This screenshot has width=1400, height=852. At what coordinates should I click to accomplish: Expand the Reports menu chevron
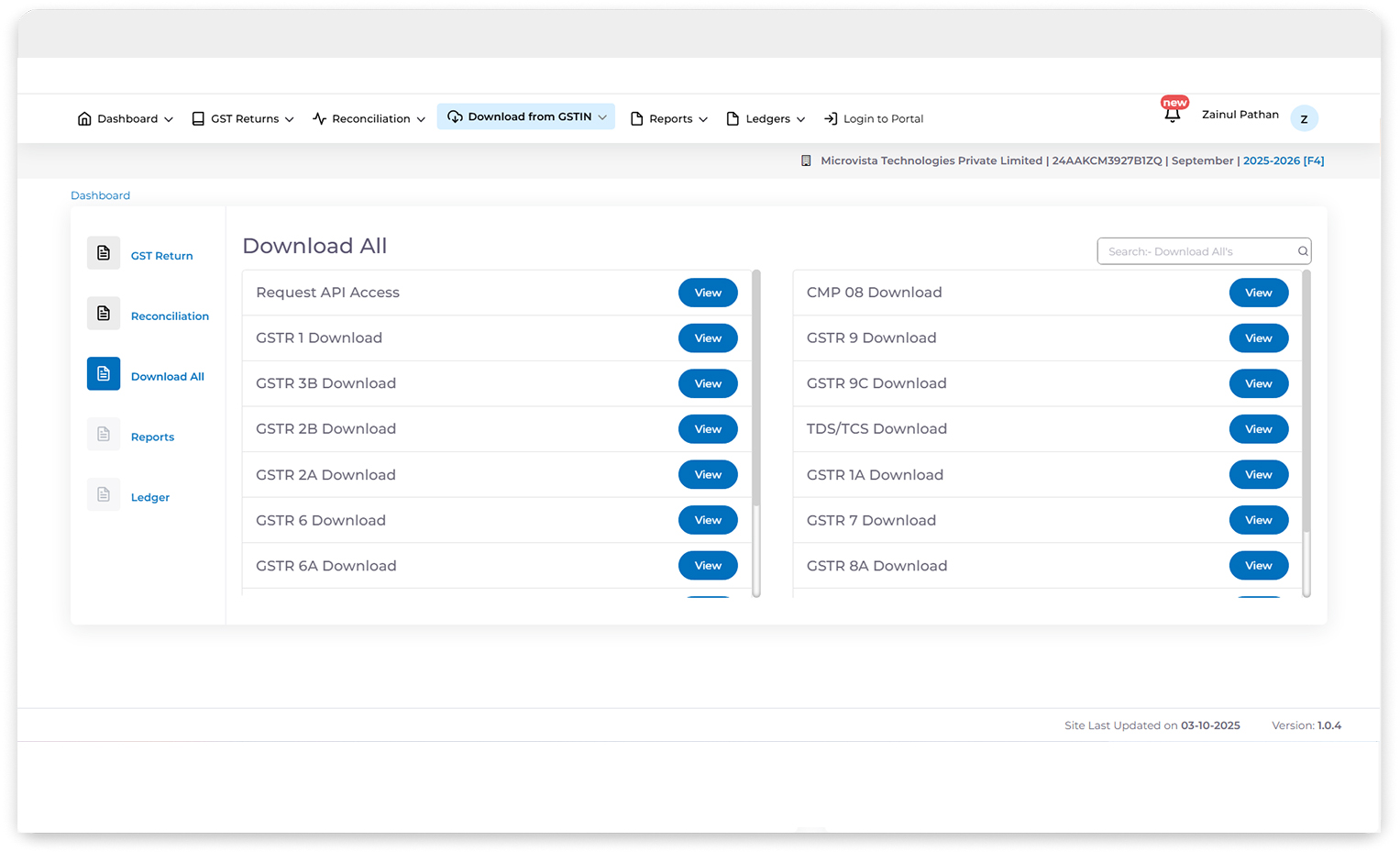(705, 118)
